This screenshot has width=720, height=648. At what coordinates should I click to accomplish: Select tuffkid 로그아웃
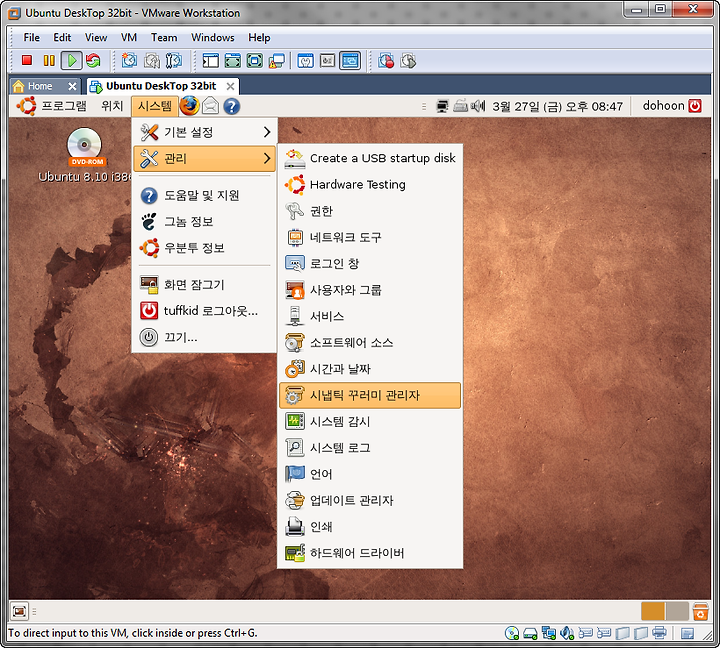[204, 311]
